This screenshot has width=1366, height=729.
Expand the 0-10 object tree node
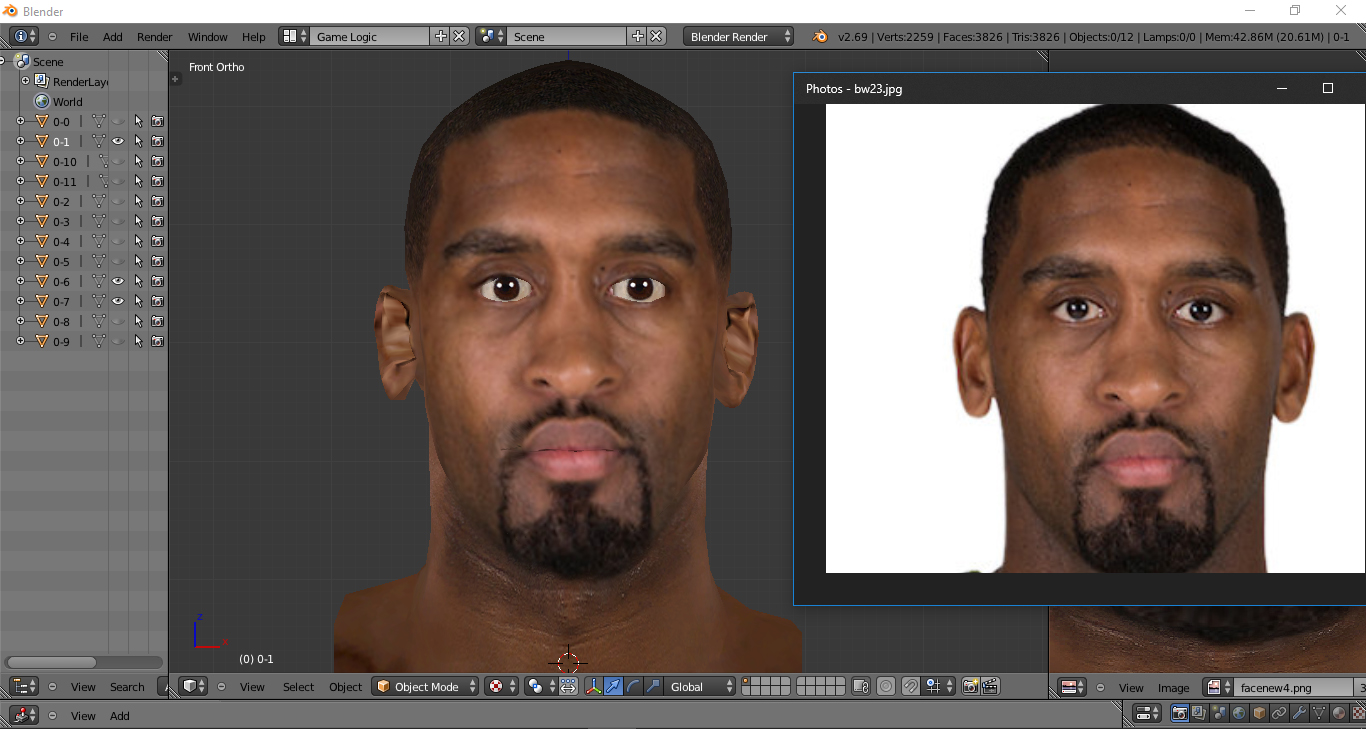[20, 161]
